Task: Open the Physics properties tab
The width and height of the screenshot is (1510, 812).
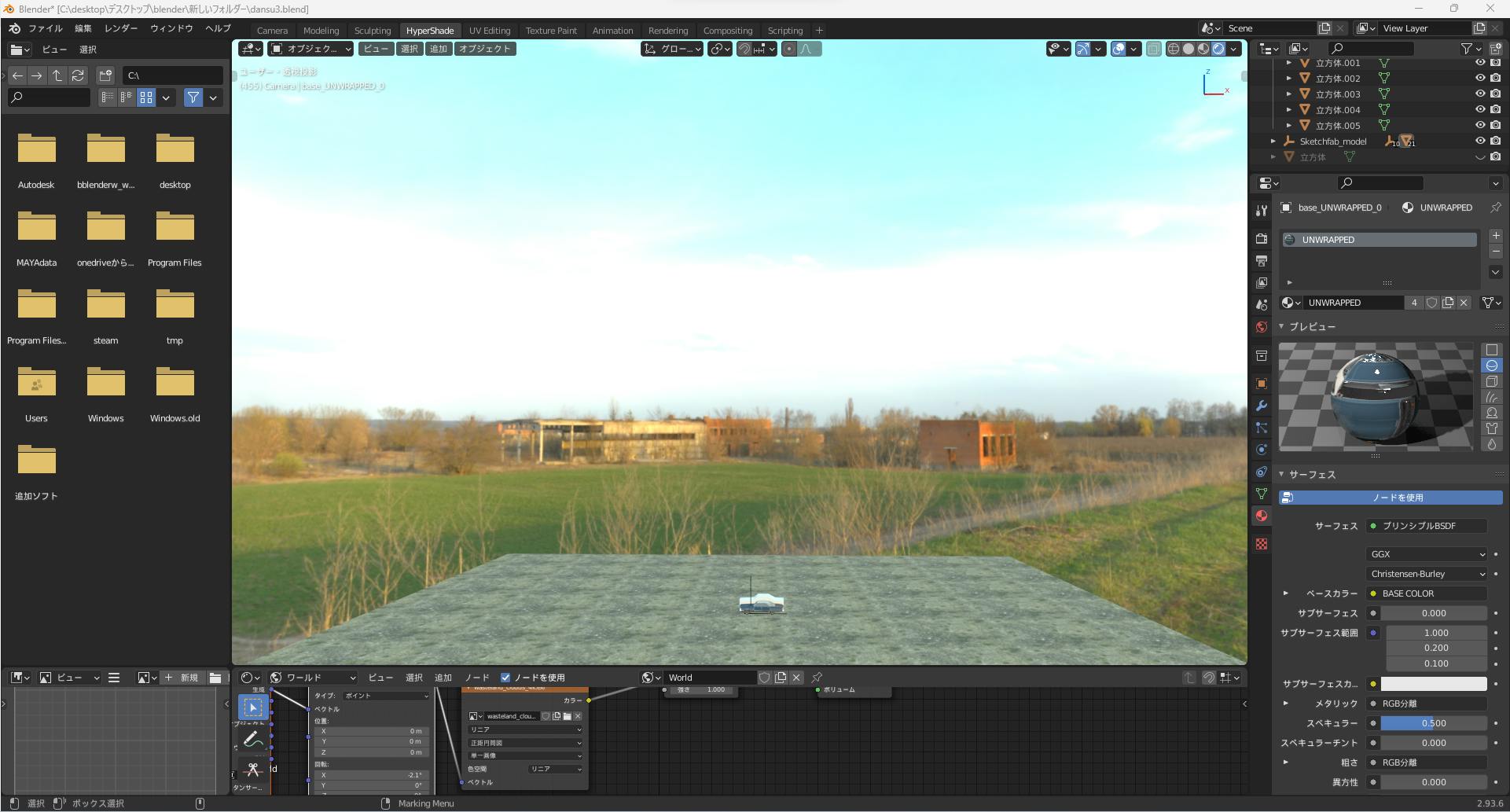Action: tap(1262, 450)
